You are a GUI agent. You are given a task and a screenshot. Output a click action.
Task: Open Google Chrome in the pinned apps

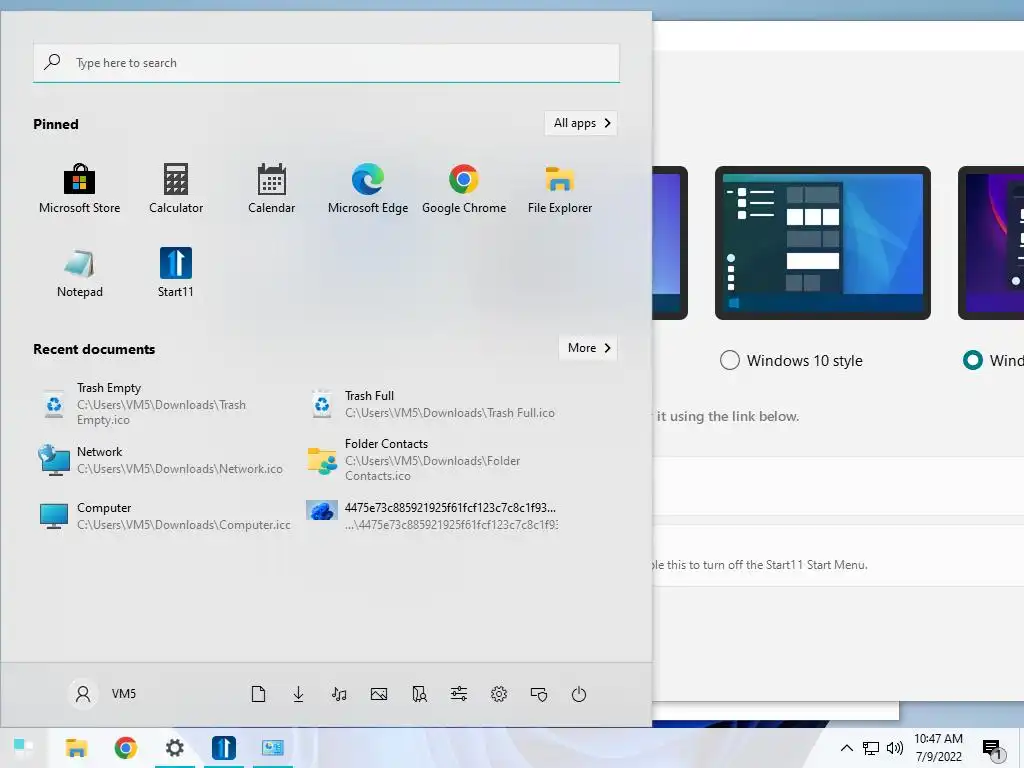(464, 189)
